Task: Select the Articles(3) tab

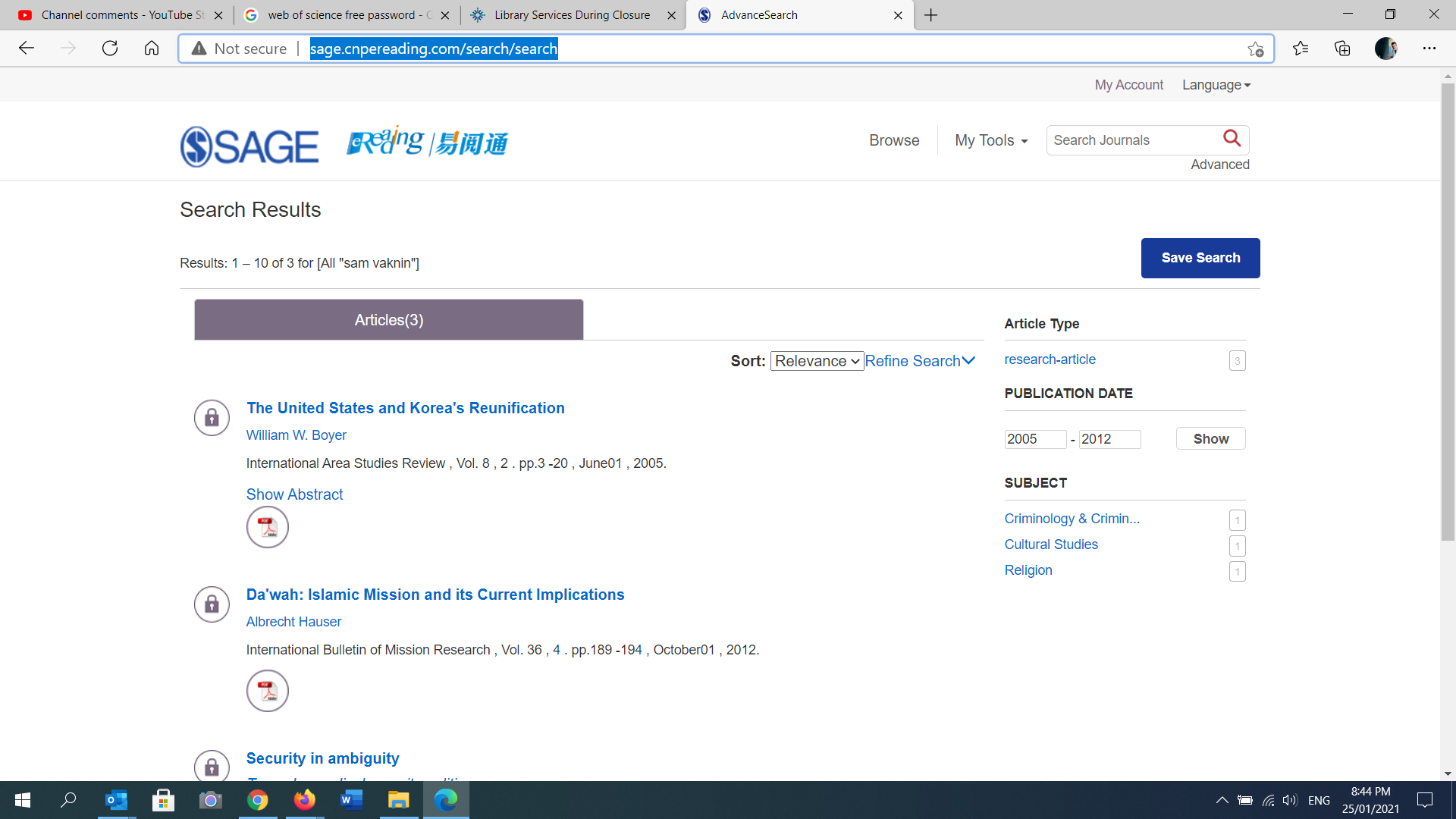Action: tap(389, 320)
